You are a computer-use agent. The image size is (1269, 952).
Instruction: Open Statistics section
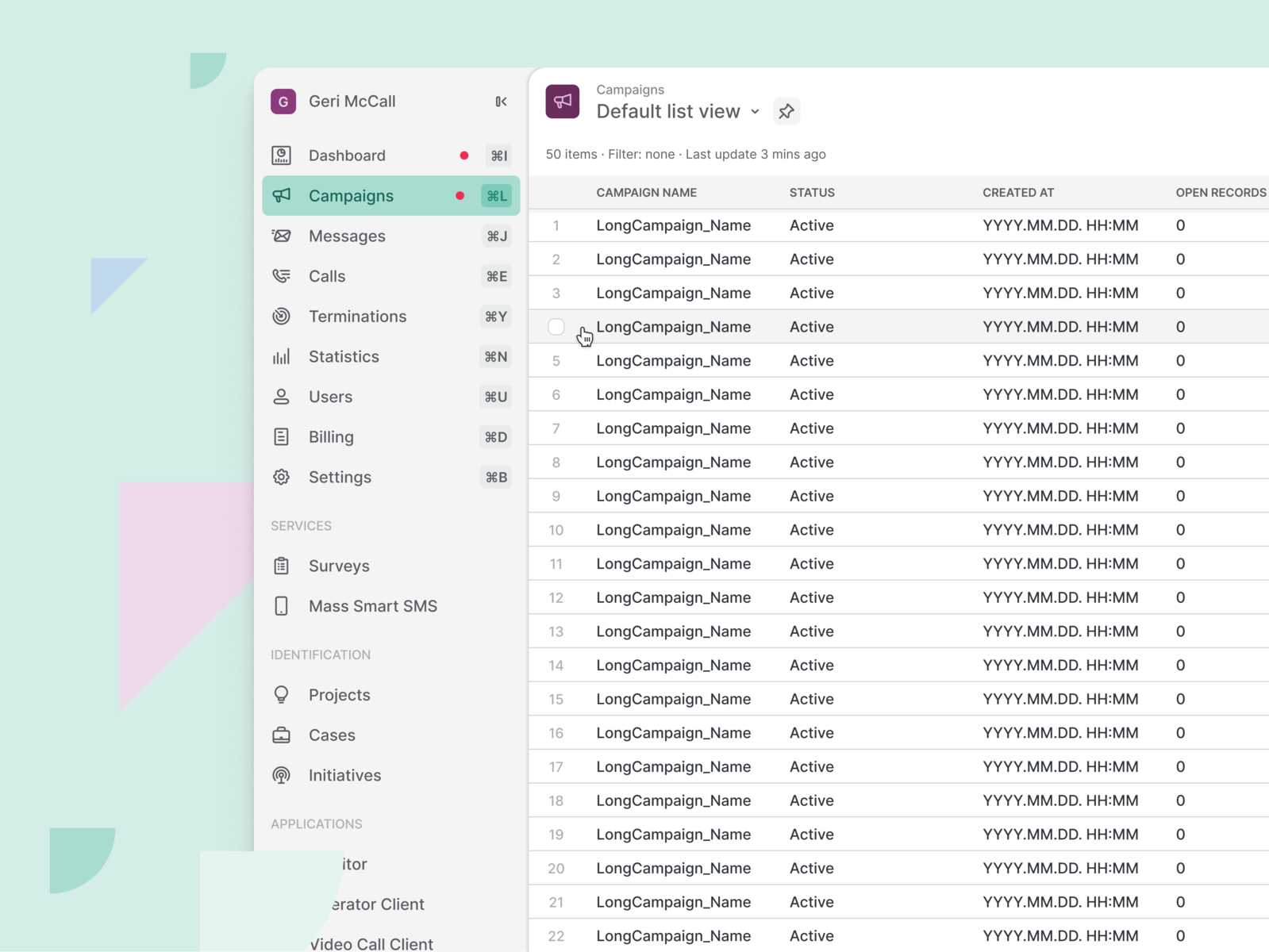(x=391, y=356)
